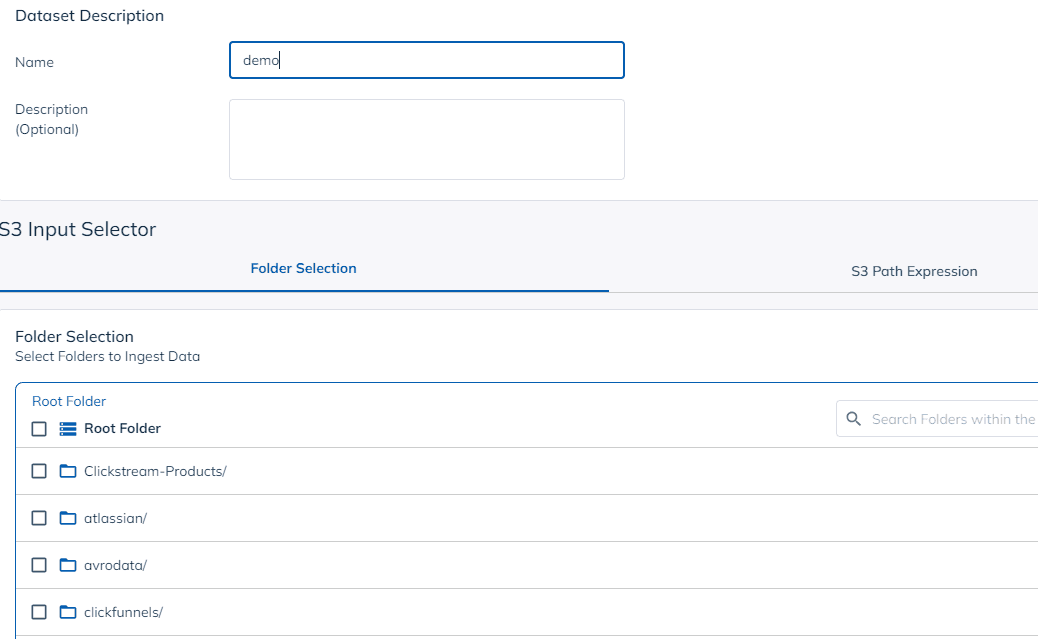The image size is (1038, 639).
Task: Click the folder icon beside Clickstream-Products/
Action: click(67, 470)
